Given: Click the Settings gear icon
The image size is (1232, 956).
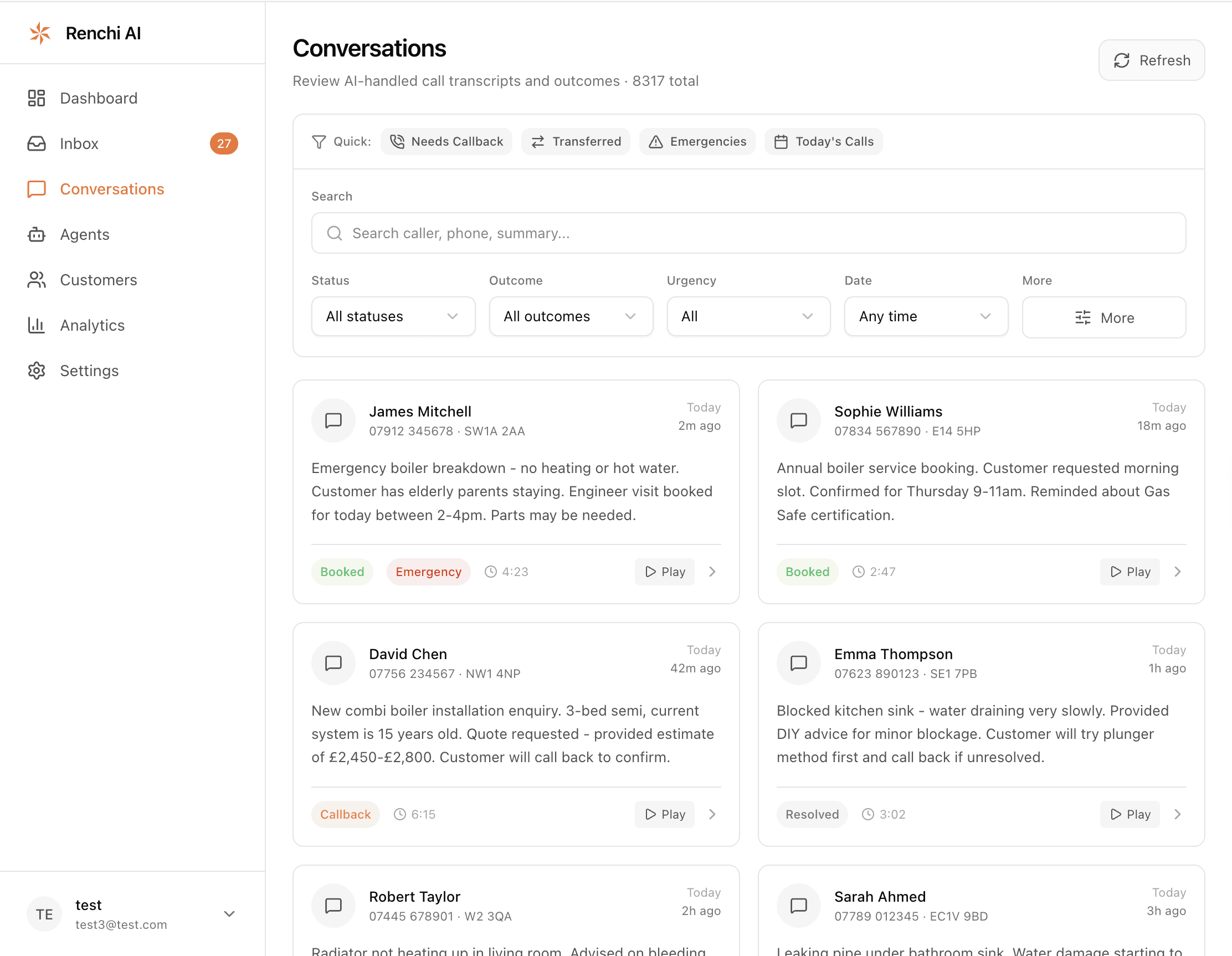Looking at the screenshot, I should click(37, 371).
